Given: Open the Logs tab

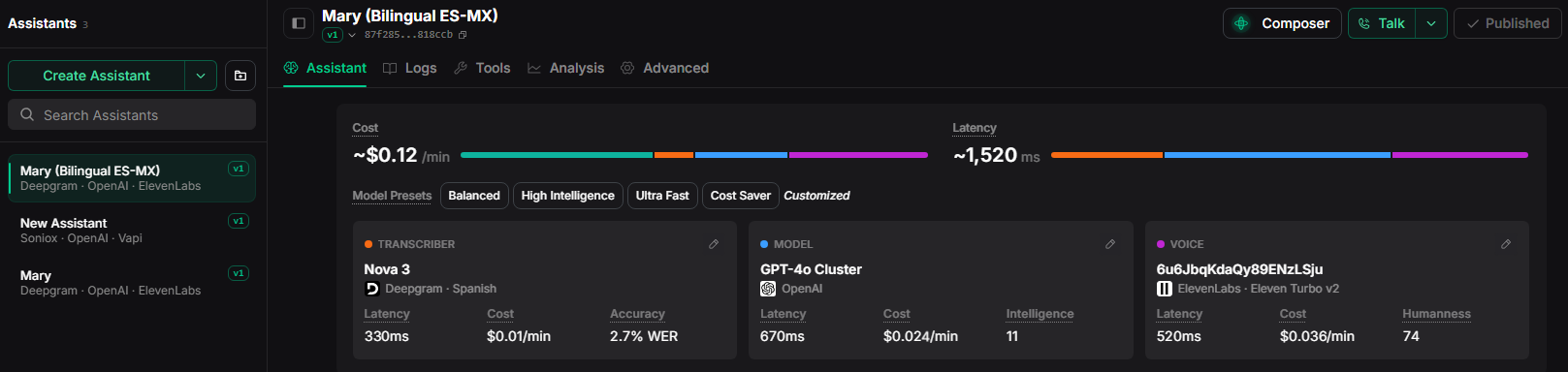Looking at the screenshot, I should point(409,68).
